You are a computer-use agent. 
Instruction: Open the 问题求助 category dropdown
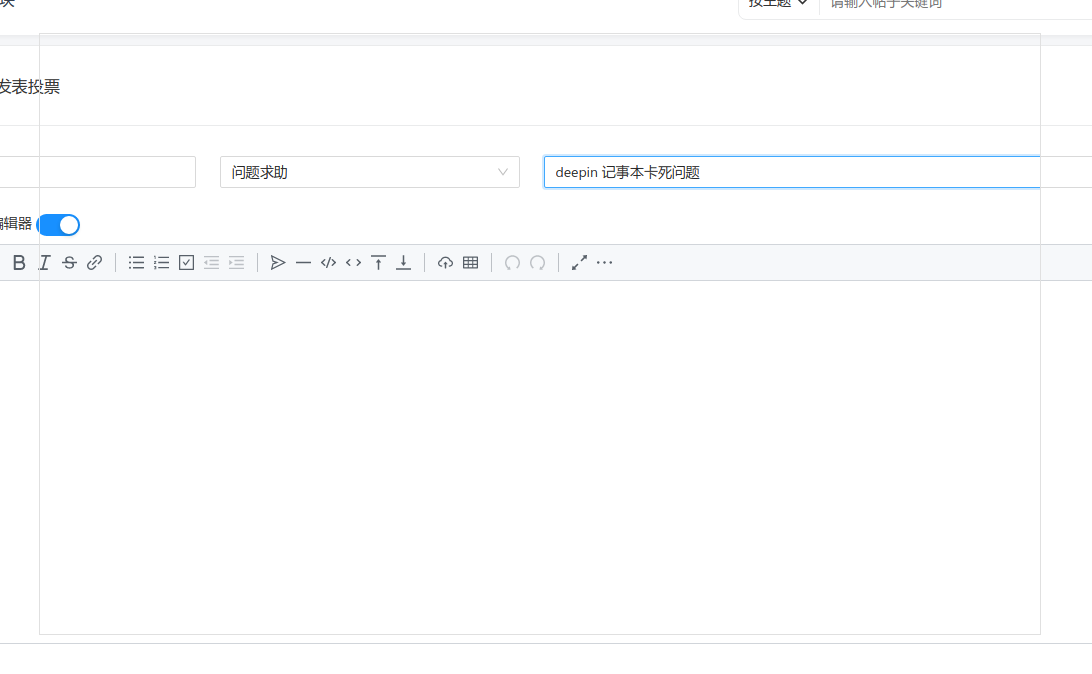[x=370, y=172]
